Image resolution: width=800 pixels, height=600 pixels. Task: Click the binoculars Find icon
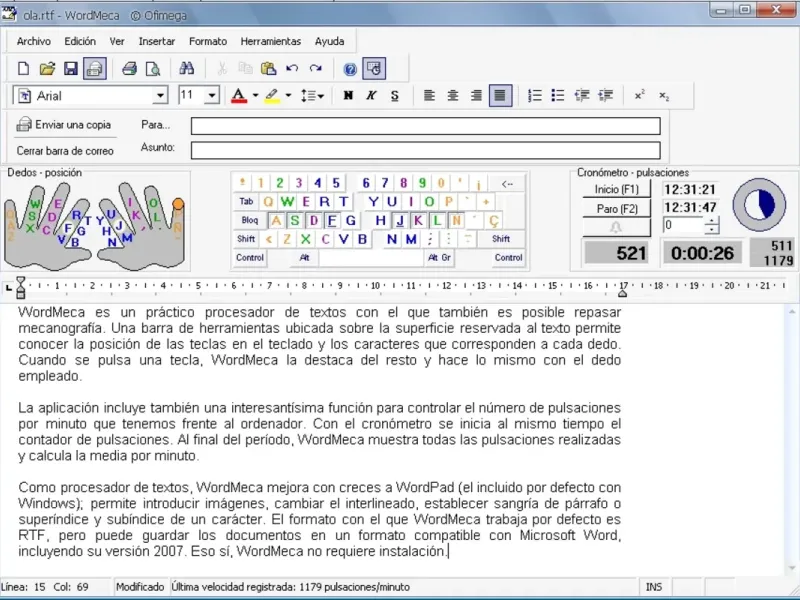(x=186, y=69)
